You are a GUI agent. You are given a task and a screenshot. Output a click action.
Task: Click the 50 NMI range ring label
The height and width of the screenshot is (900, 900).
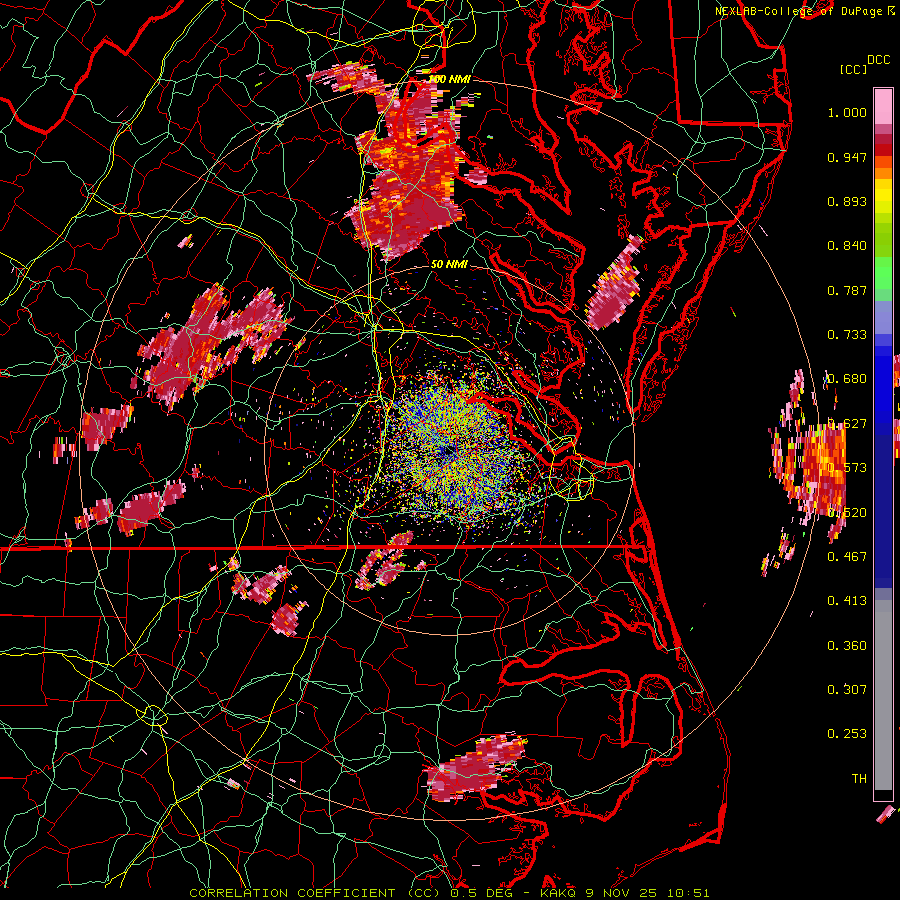point(449,264)
